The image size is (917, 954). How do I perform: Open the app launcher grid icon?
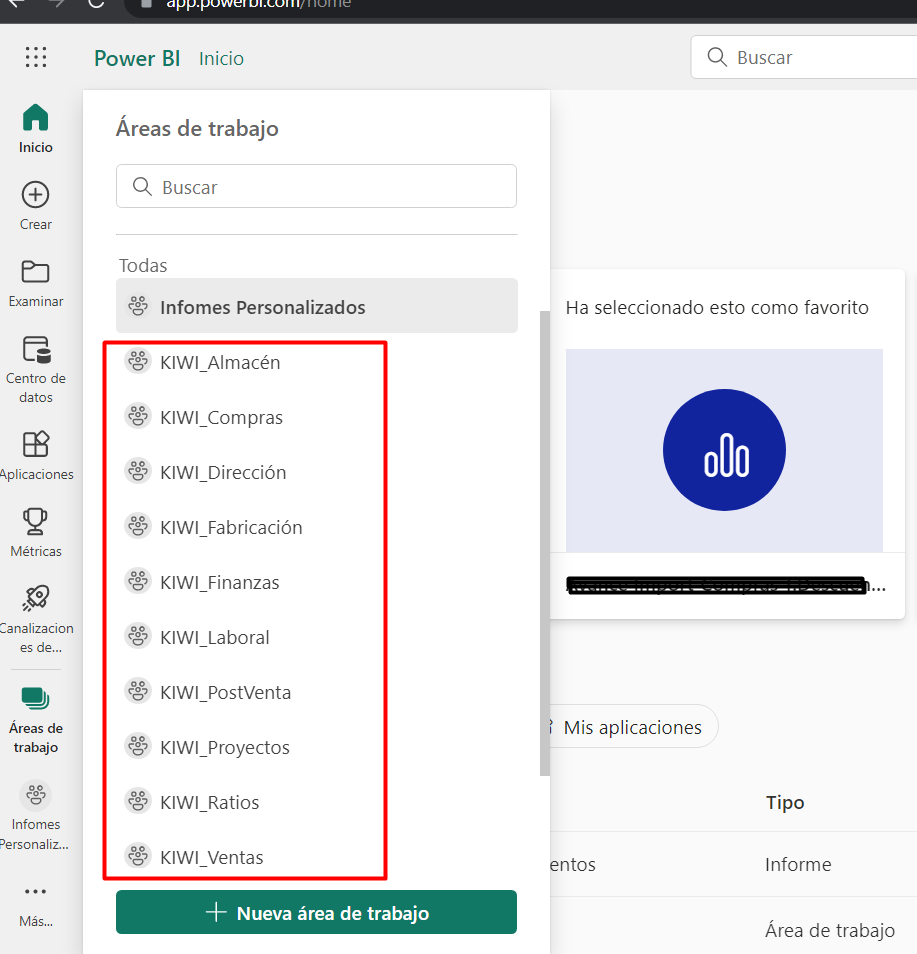tap(36, 57)
